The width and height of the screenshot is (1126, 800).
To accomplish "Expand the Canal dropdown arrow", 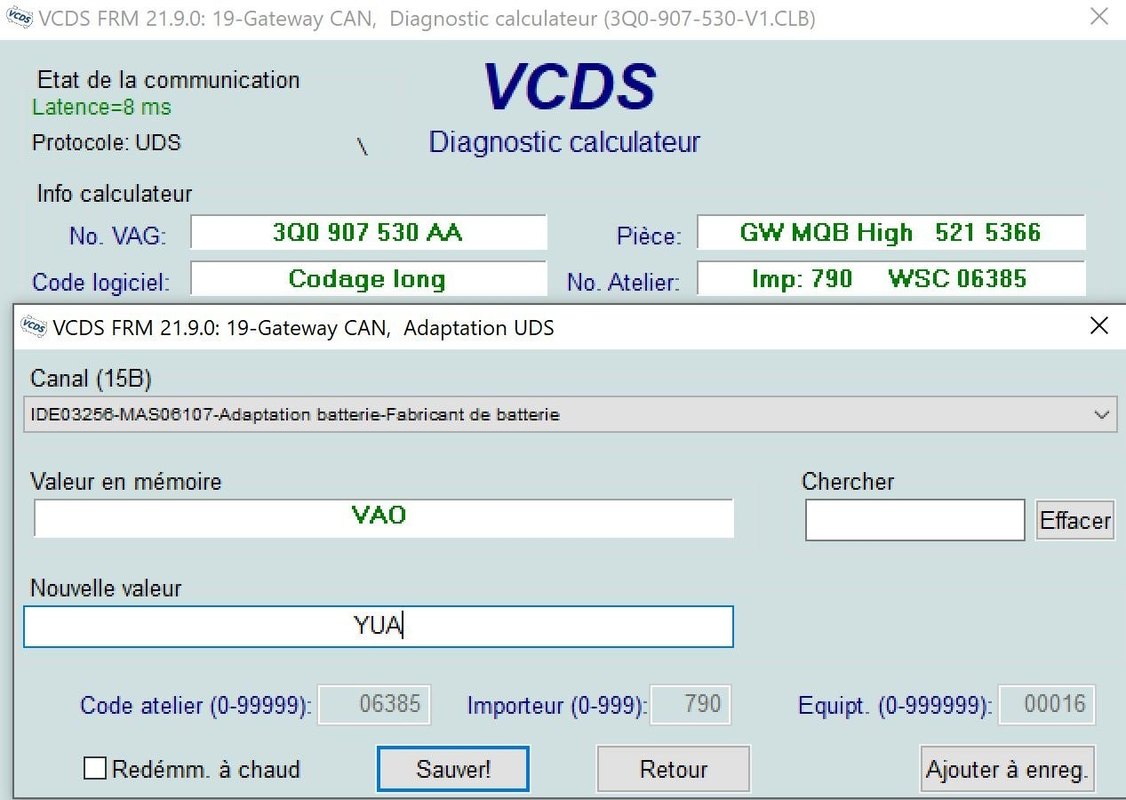I will (x=1102, y=414).
